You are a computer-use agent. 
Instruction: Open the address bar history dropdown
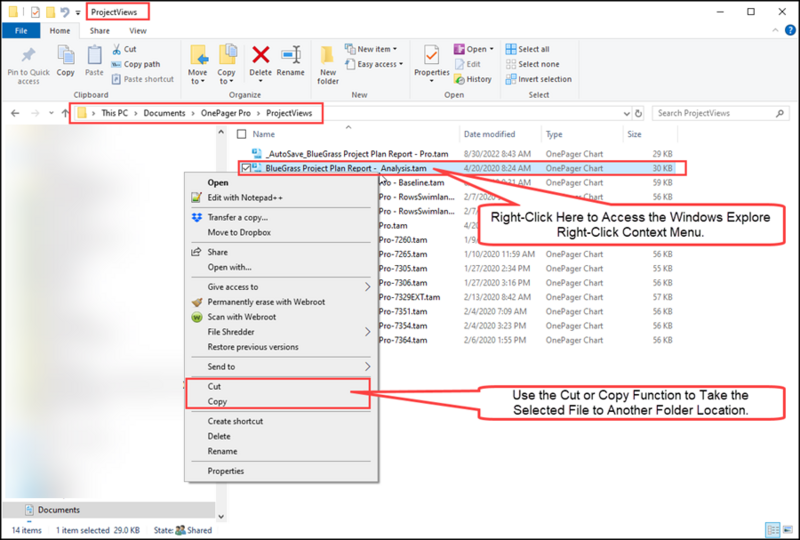[627, 113]
